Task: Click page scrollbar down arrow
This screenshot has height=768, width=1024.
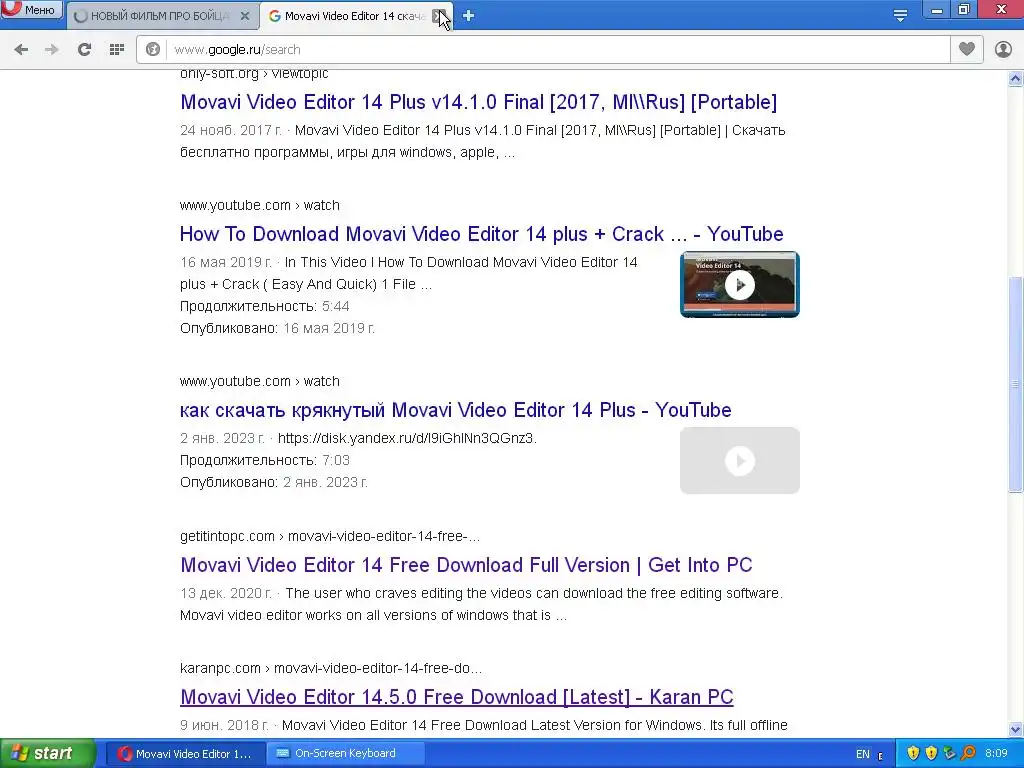Action: click(x=1016, y=729)
